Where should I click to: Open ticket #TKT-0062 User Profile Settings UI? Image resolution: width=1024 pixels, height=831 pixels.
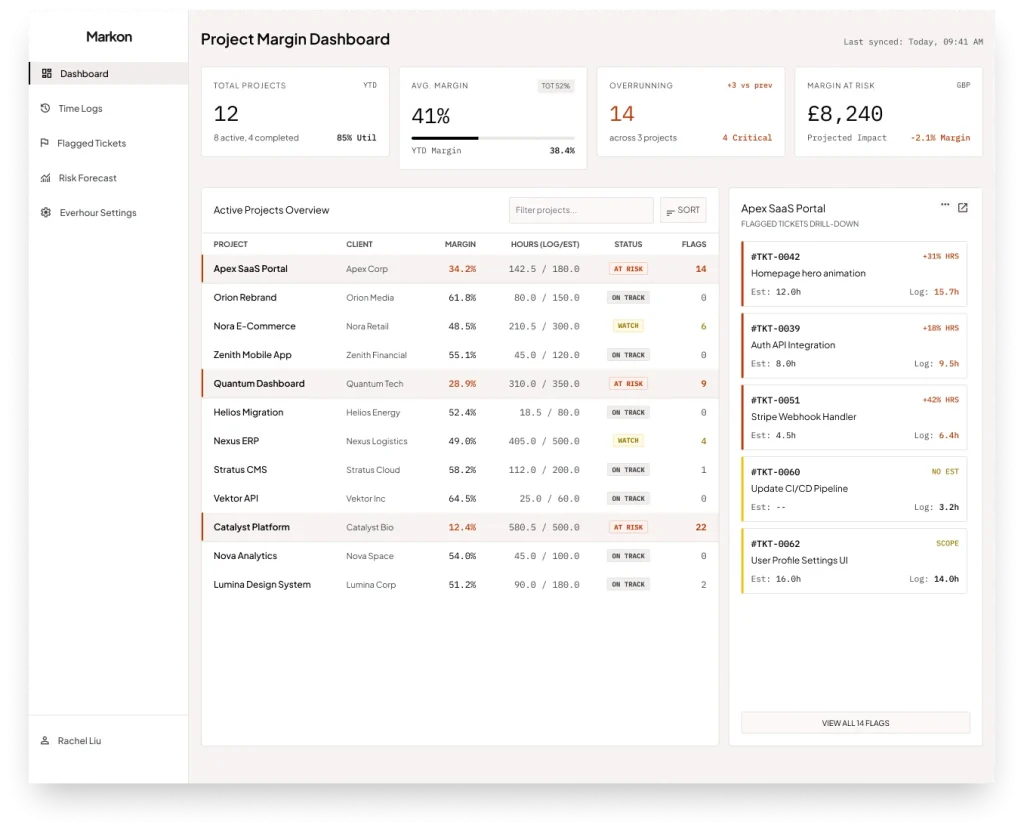coord(854,561)
